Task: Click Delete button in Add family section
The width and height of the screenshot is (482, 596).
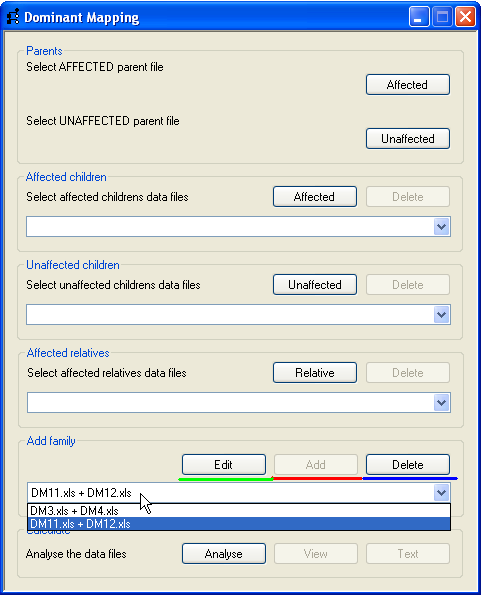Action: pos(407,464)
